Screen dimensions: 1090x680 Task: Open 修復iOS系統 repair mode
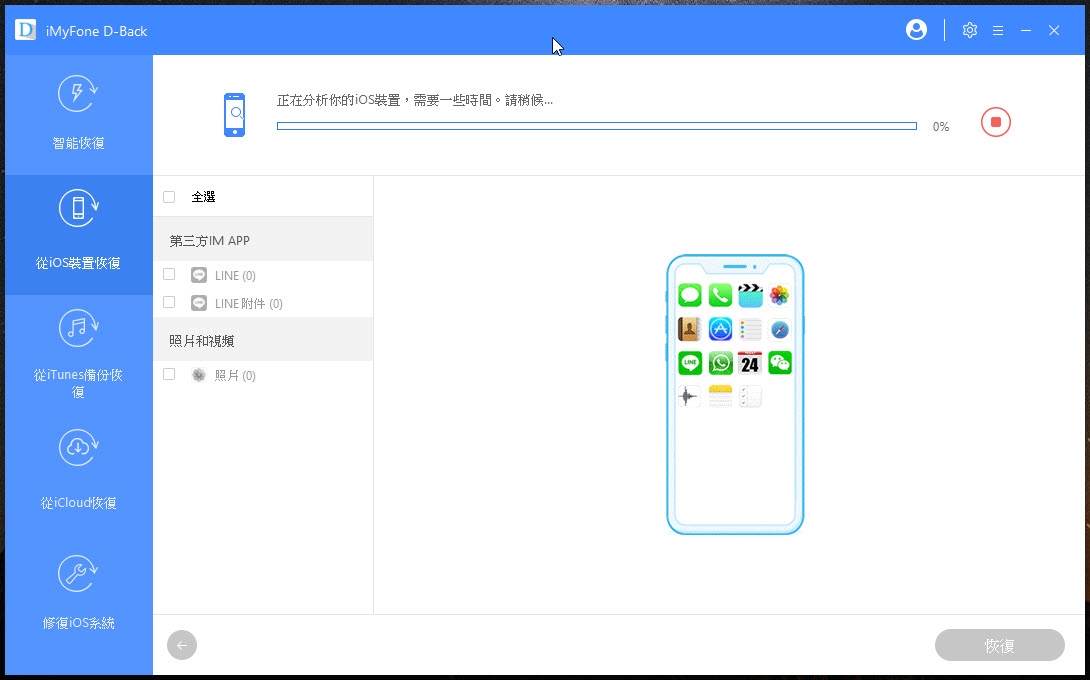pyautogui.click(x=79, y=594)
